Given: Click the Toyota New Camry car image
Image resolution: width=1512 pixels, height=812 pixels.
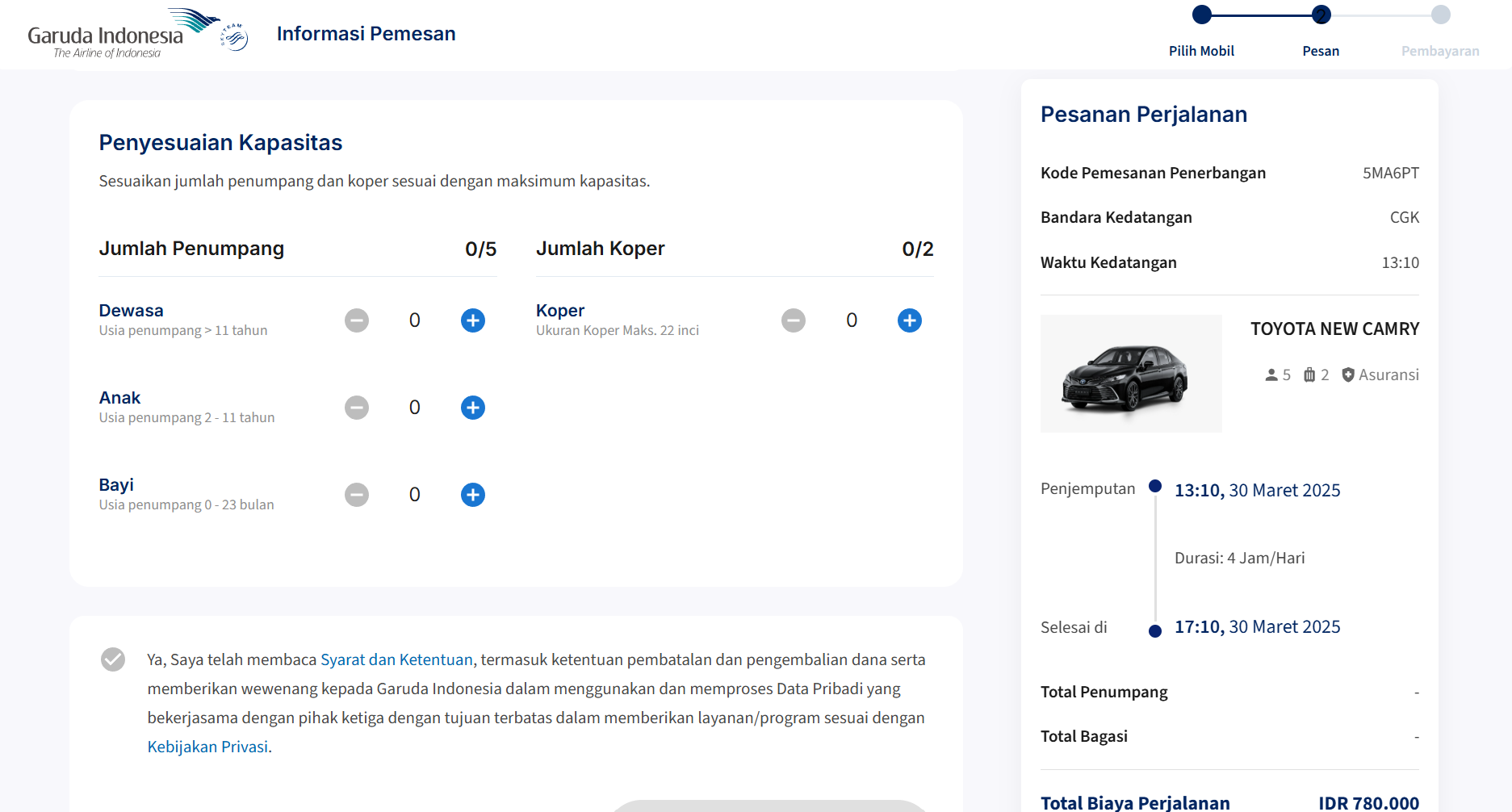Looking at the screenshot, I should click(x=1130, y=374).
